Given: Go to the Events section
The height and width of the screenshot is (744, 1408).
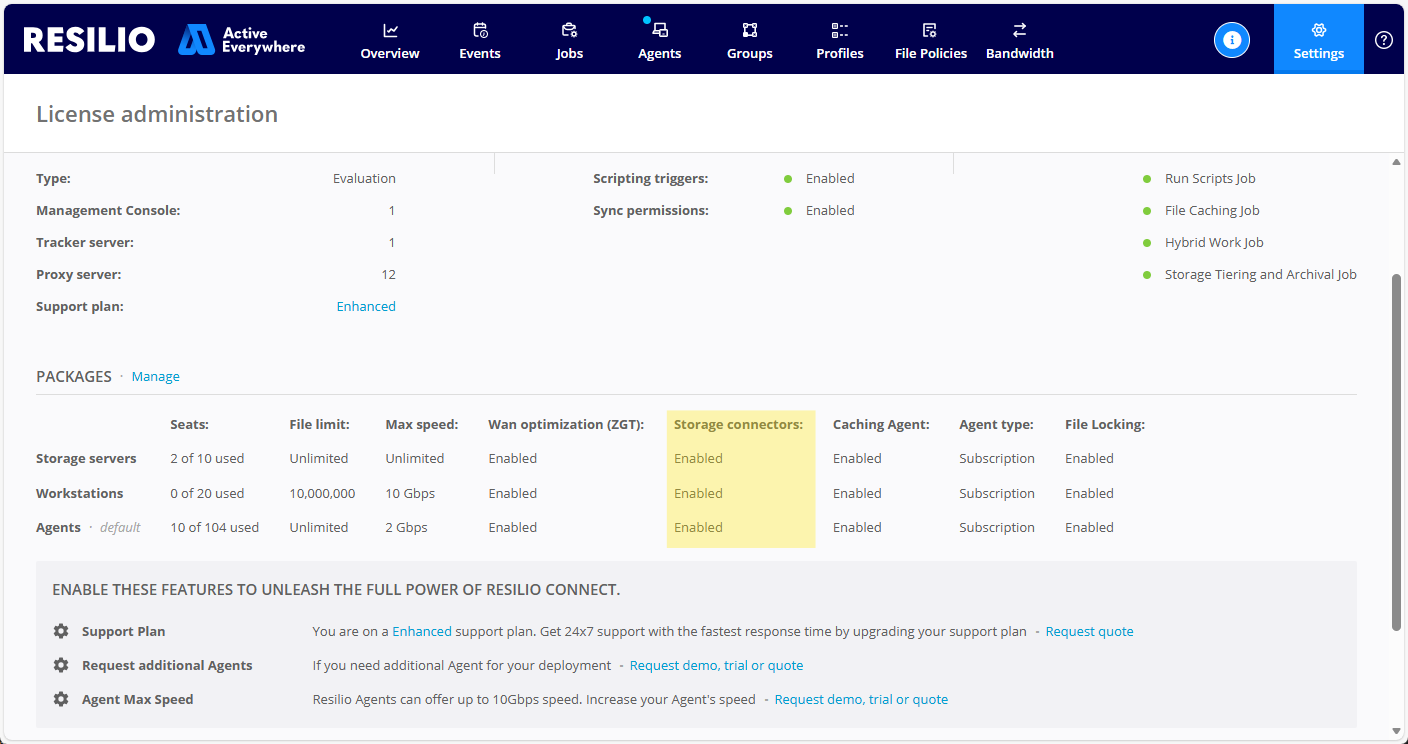Looking at the screenshot, I should coord(480,40).
